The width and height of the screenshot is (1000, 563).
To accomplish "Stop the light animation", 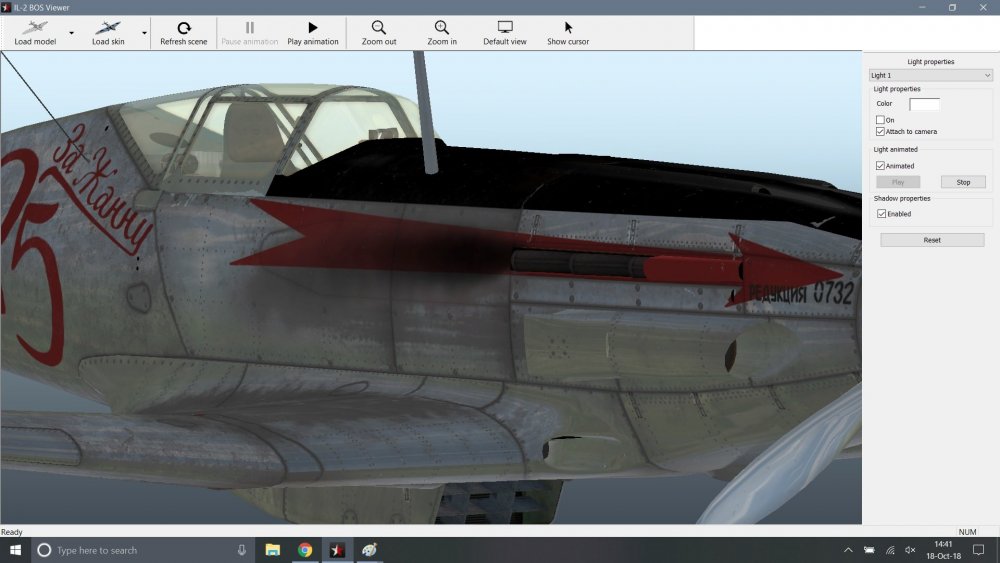I will click(x=963, y=182).
